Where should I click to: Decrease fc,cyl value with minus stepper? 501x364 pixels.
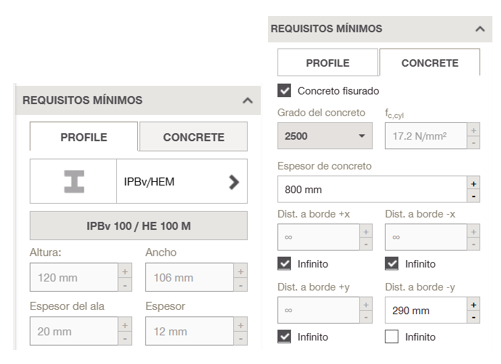pos(473,142)
